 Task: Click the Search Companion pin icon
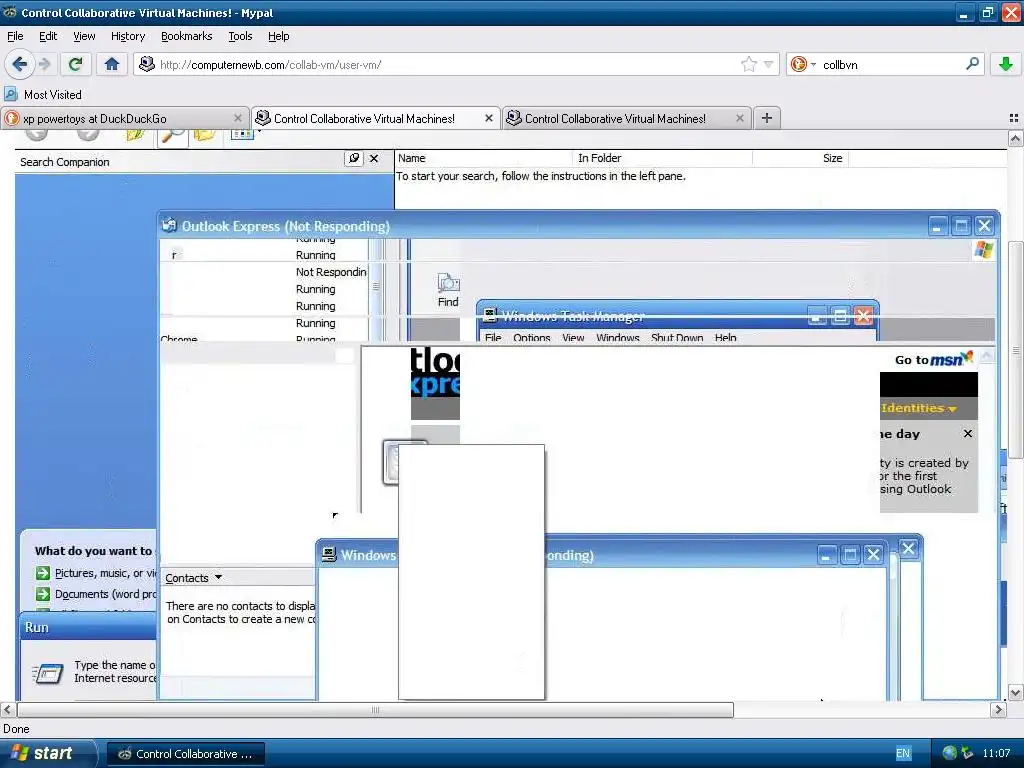(x=353, y=159)
